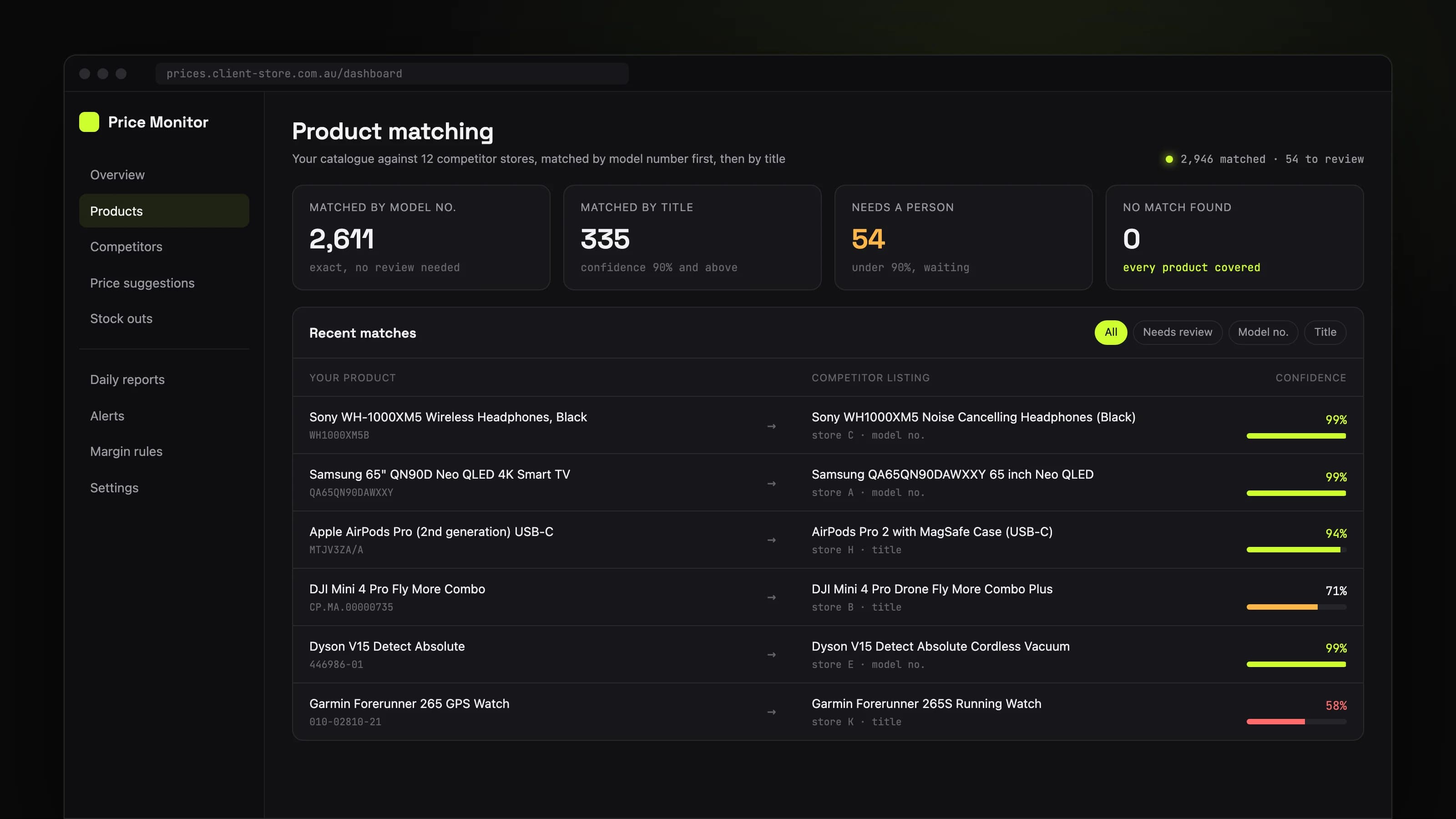Click the green status dot beside 2,946 matched
The image size is (1456, 819).
point(1169,159)
